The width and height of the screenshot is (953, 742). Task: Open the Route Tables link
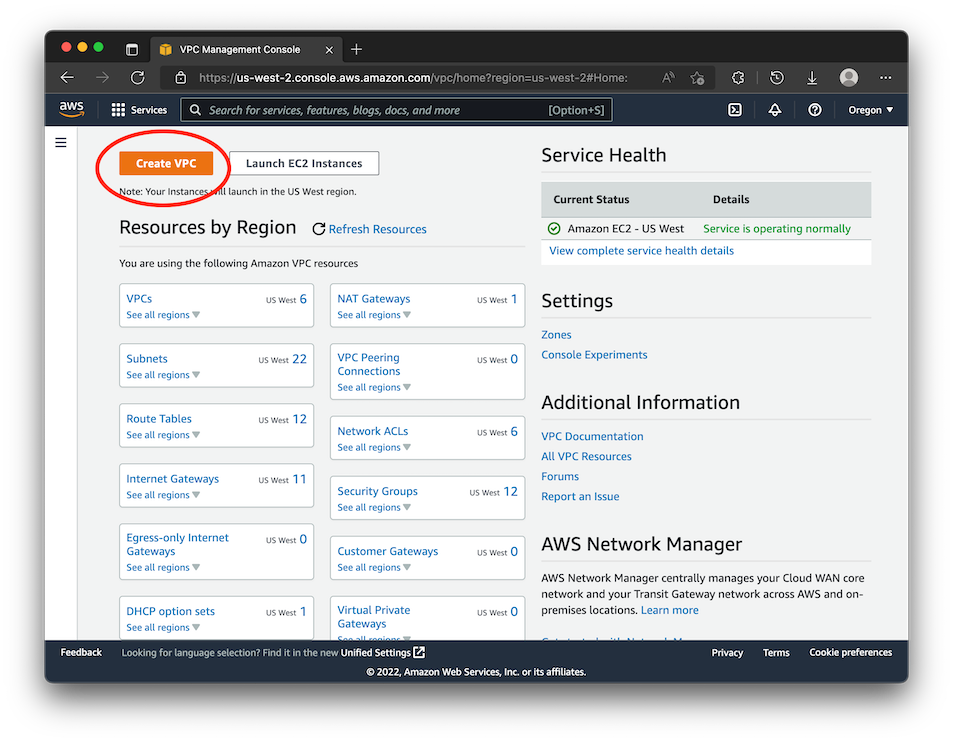[159, 419]
